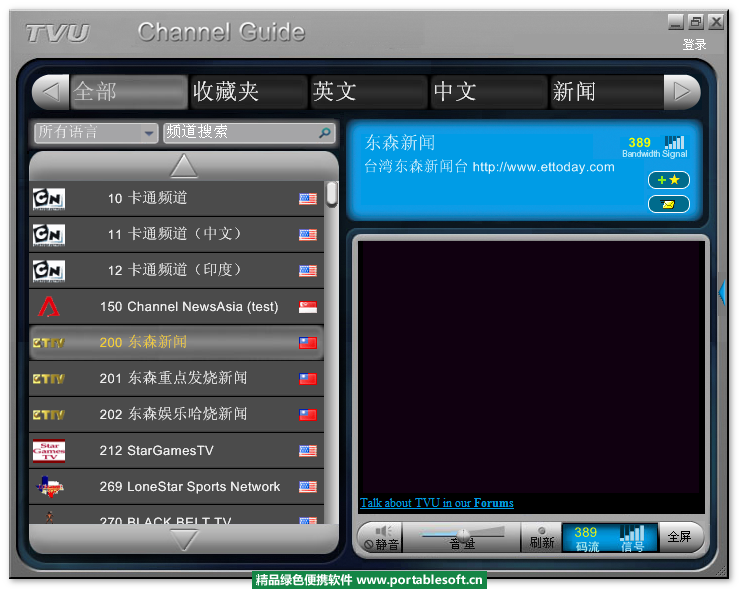Image resolution: width=739 pixels, height=589 pixels.
Task: Toggle the 码流 bitrate signal display
Action: coord(609,537)
